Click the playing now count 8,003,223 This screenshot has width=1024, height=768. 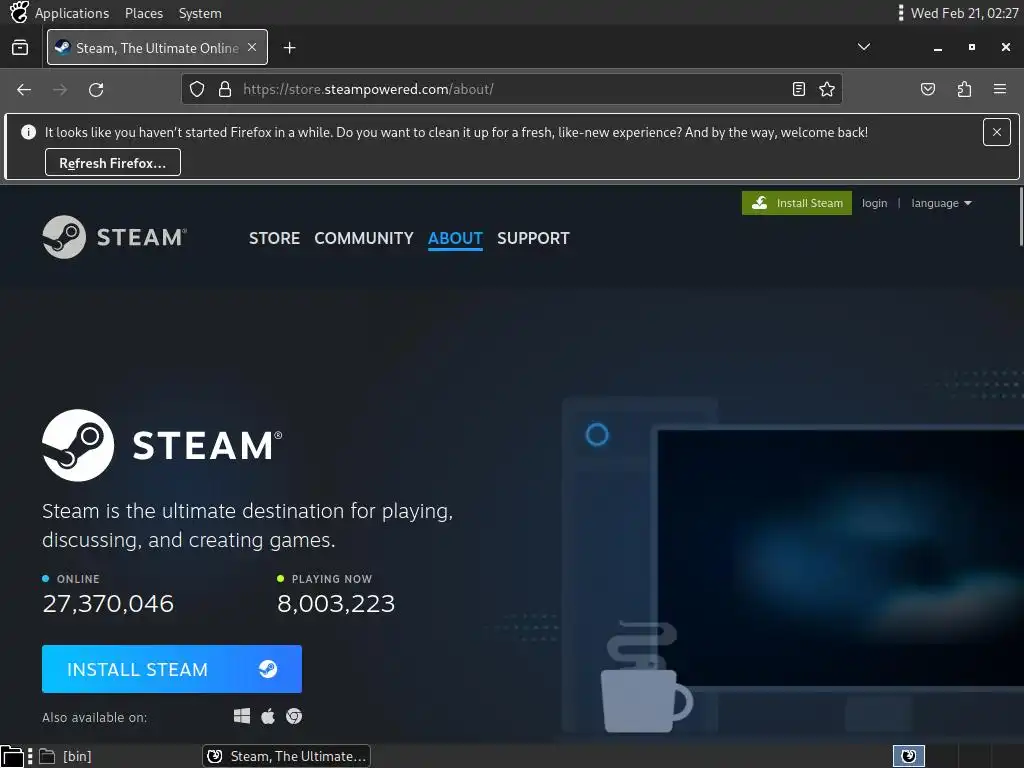click(336, 603)
